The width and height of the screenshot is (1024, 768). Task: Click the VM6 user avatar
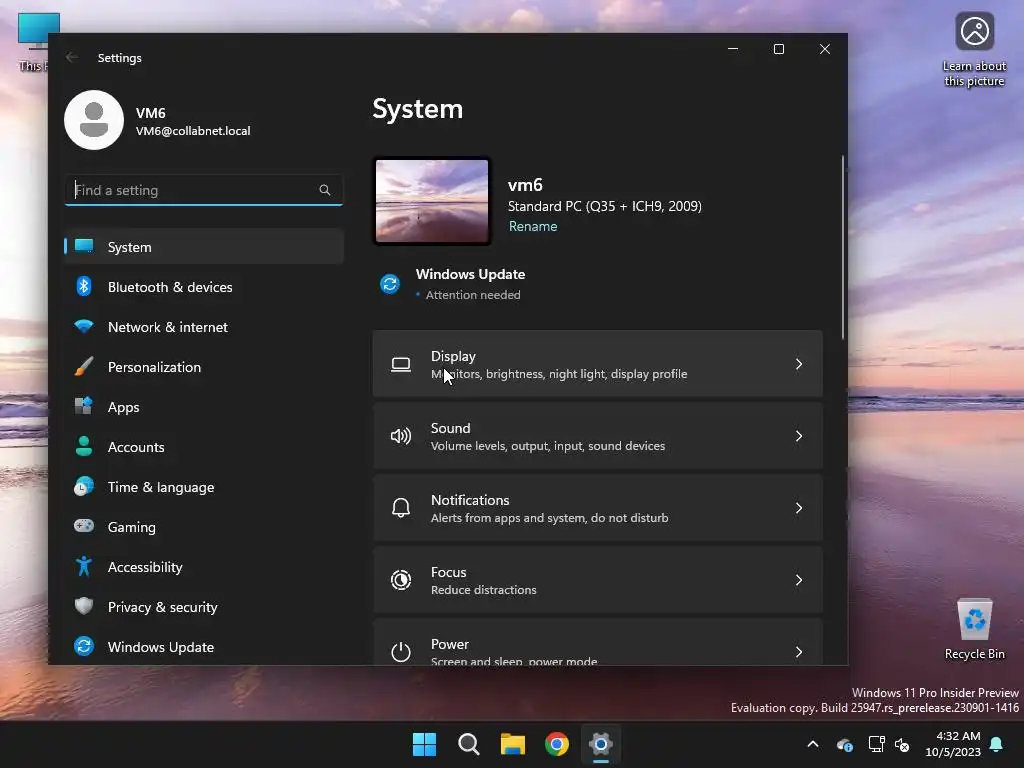coord(94,120)
